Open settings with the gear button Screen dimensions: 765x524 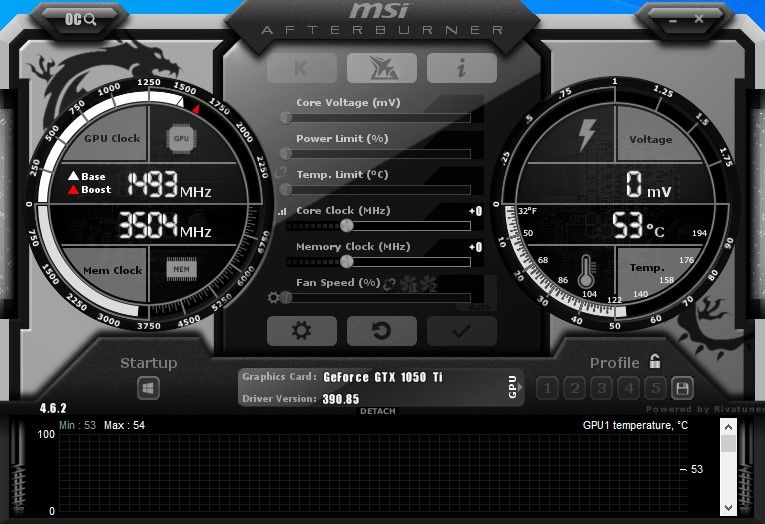(301, 330)
